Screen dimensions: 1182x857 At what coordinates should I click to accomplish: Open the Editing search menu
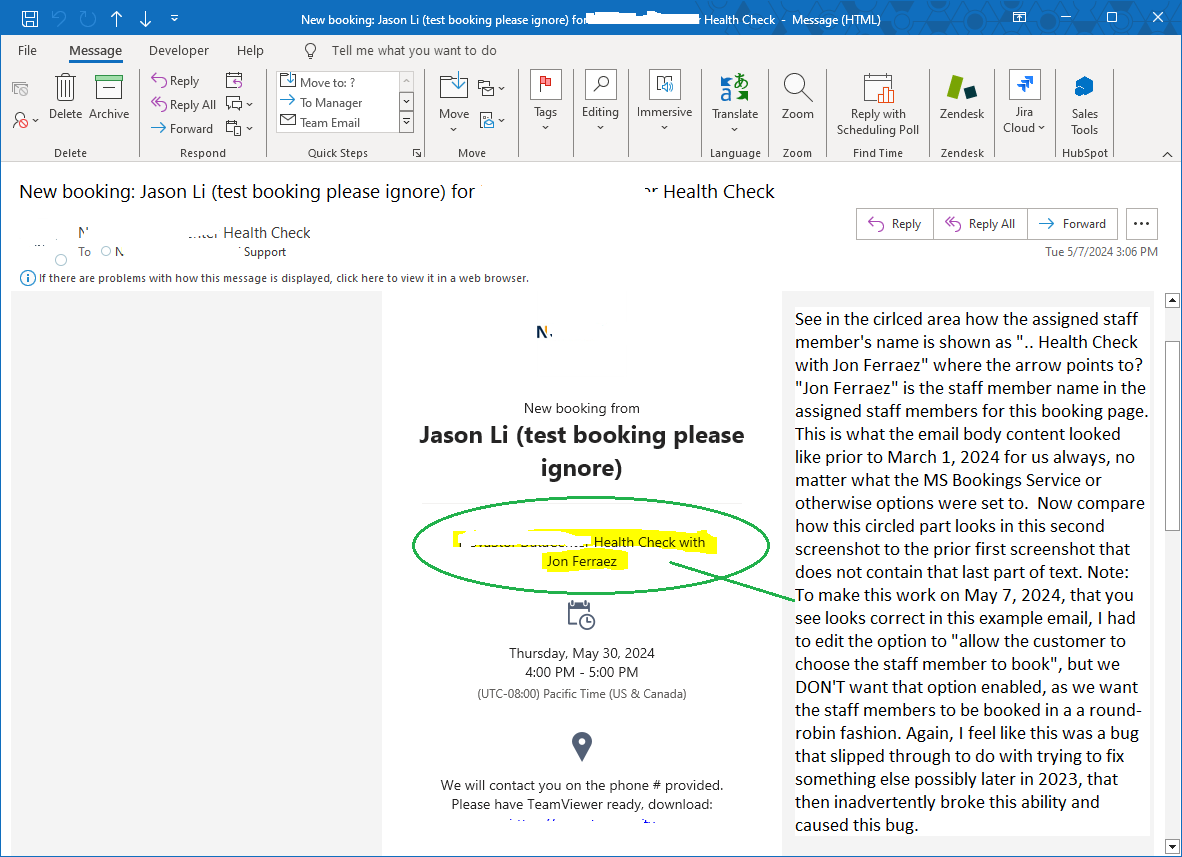click(600, 101)
